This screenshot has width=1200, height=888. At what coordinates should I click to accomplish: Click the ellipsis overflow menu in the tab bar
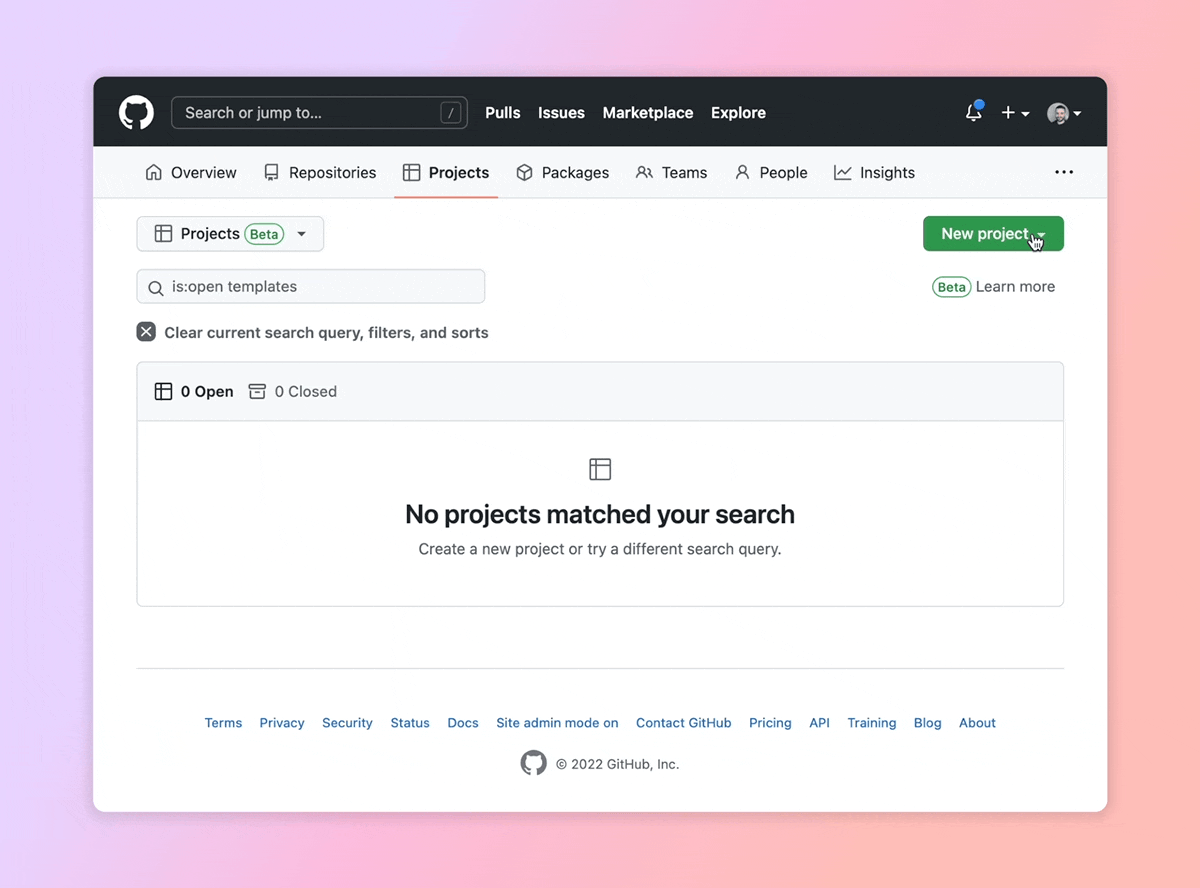tap(1063, 172)
